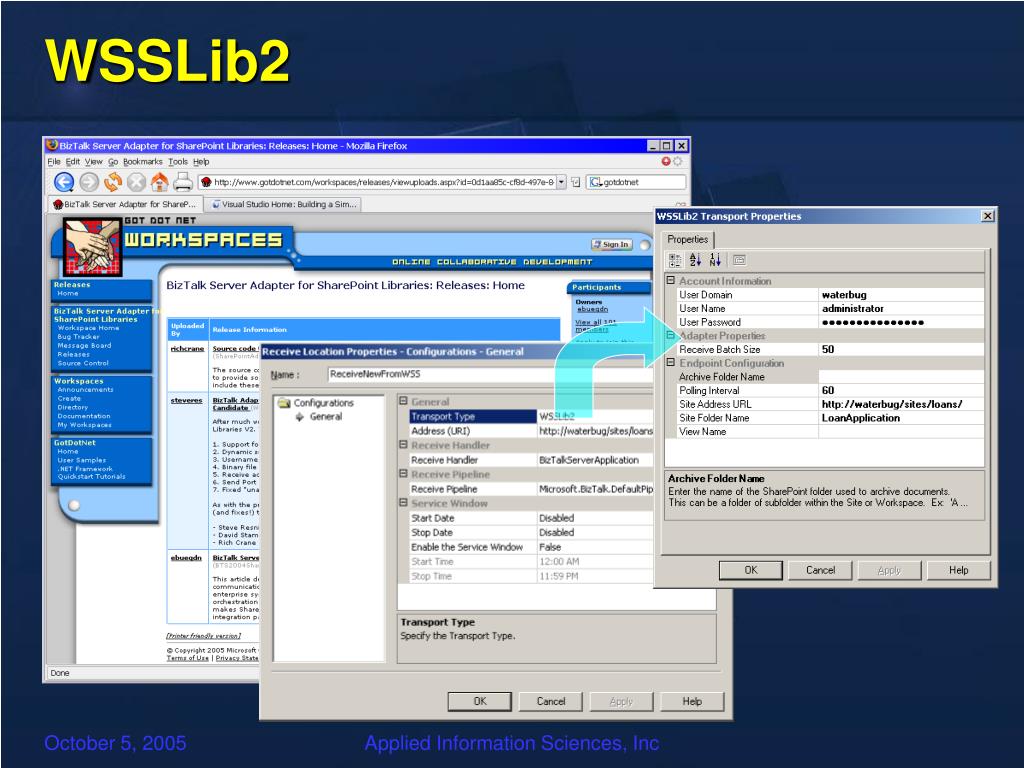
Task: Click the empty Archive Folder Name value field
Action: (901, 377)
